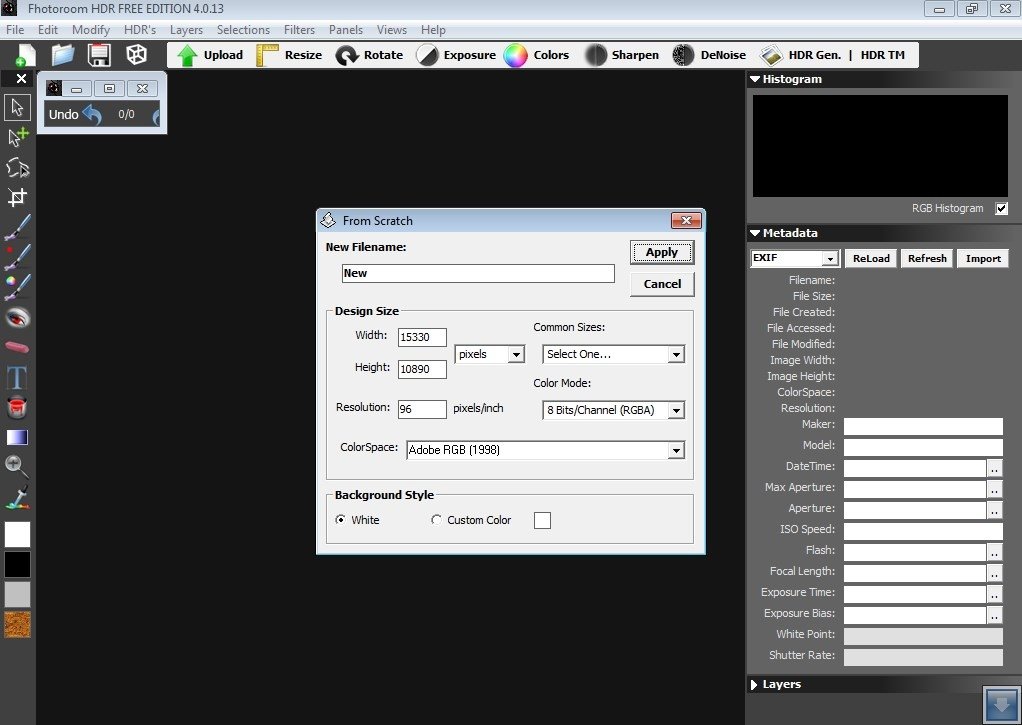Click the Save floppy disk icon
This screenshot has width=1022, height=725.
pos(100,55)
